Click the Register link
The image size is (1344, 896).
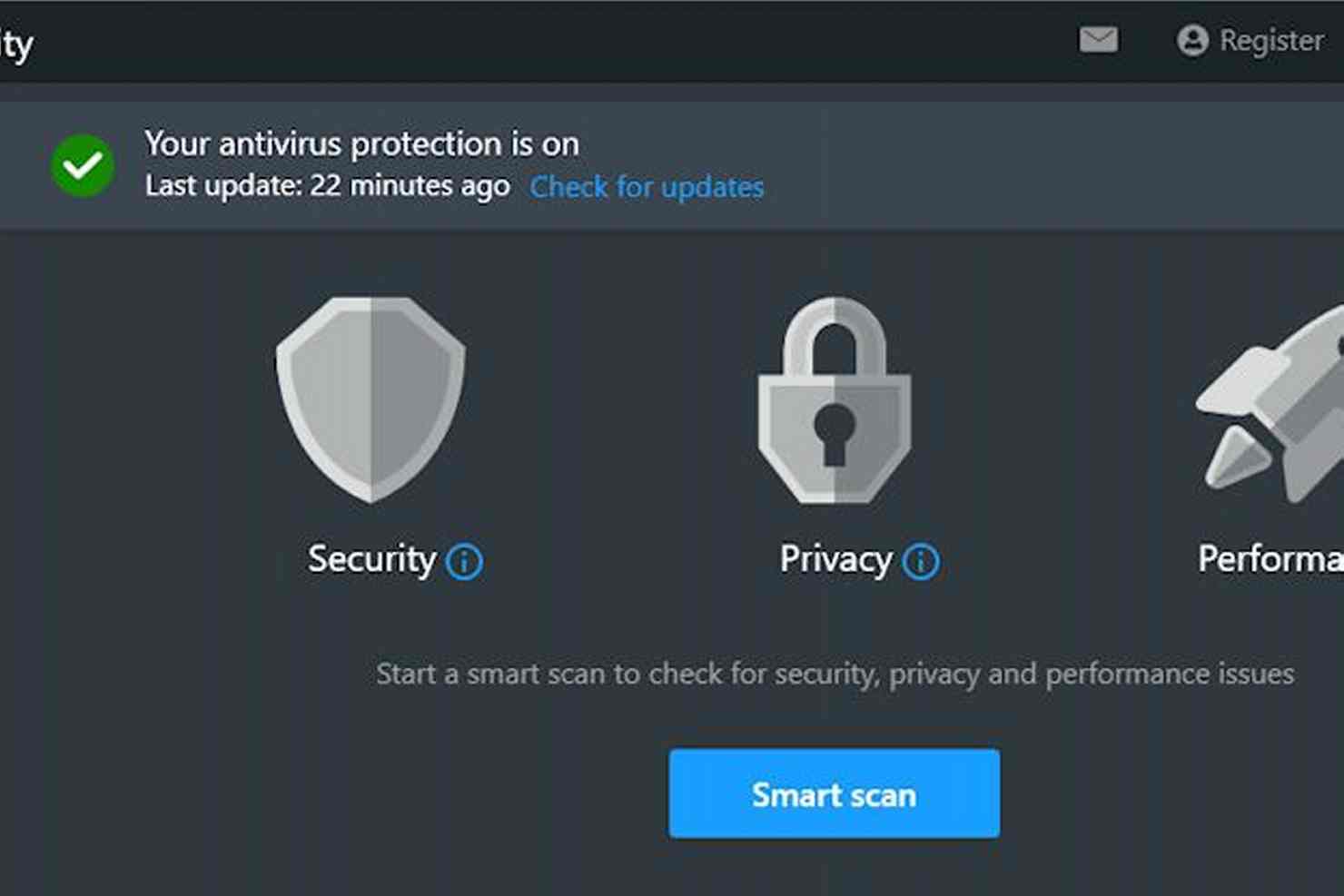[x=1271, y=41]
